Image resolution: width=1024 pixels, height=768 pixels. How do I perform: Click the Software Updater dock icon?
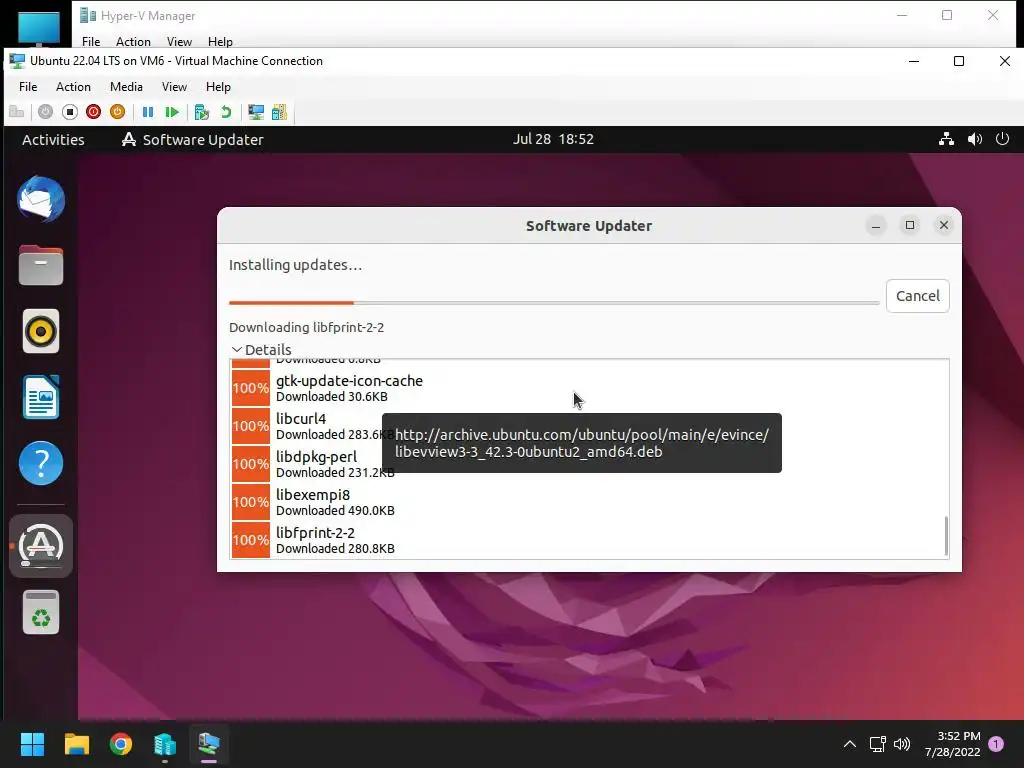[x=41, y=545]
